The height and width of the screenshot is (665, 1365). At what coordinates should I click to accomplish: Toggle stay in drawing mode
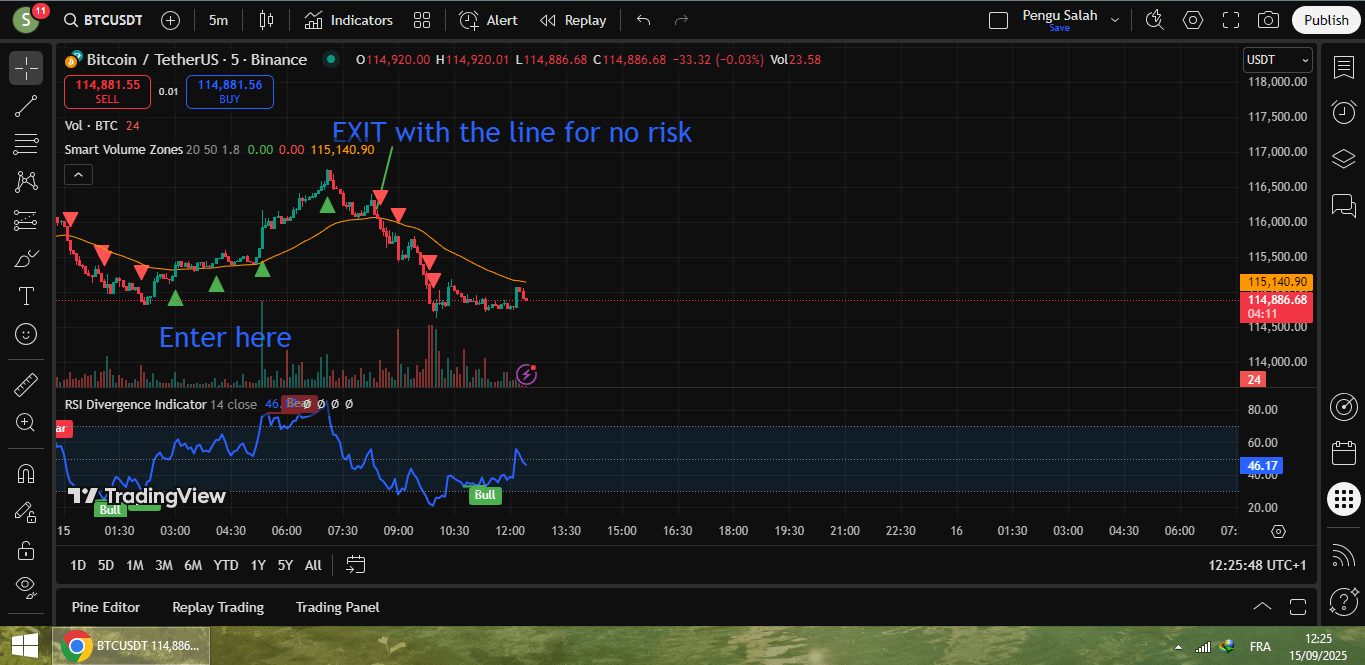pos(26,511)
